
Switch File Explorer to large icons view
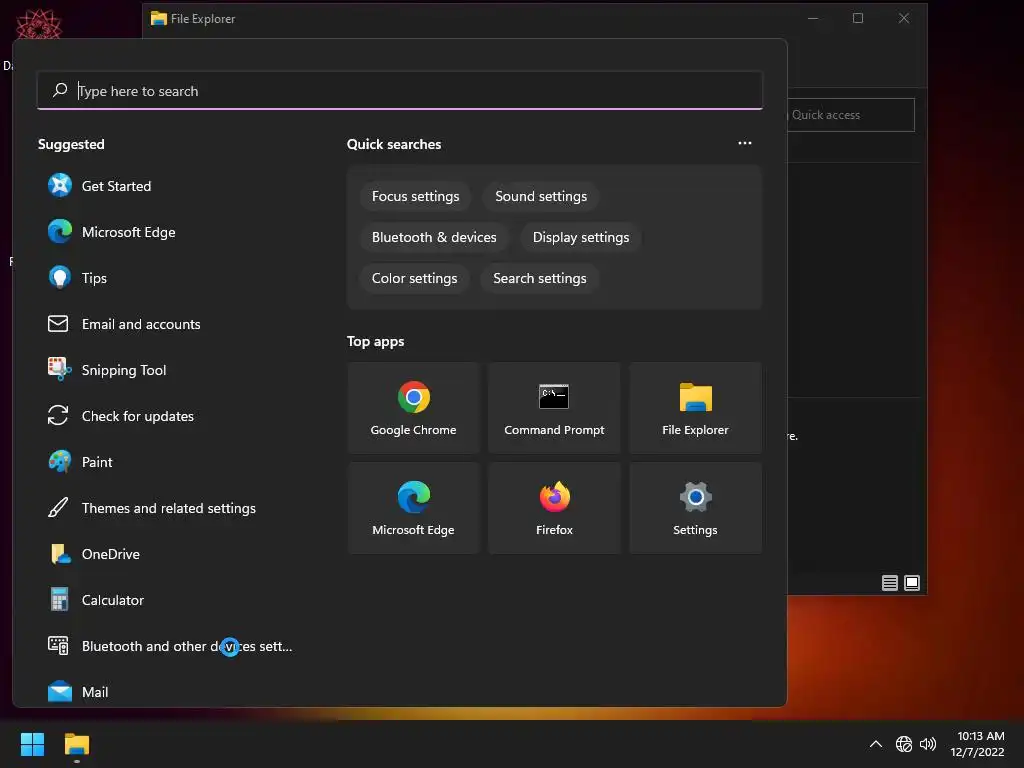pyautogui.click(x=912, y=583)
